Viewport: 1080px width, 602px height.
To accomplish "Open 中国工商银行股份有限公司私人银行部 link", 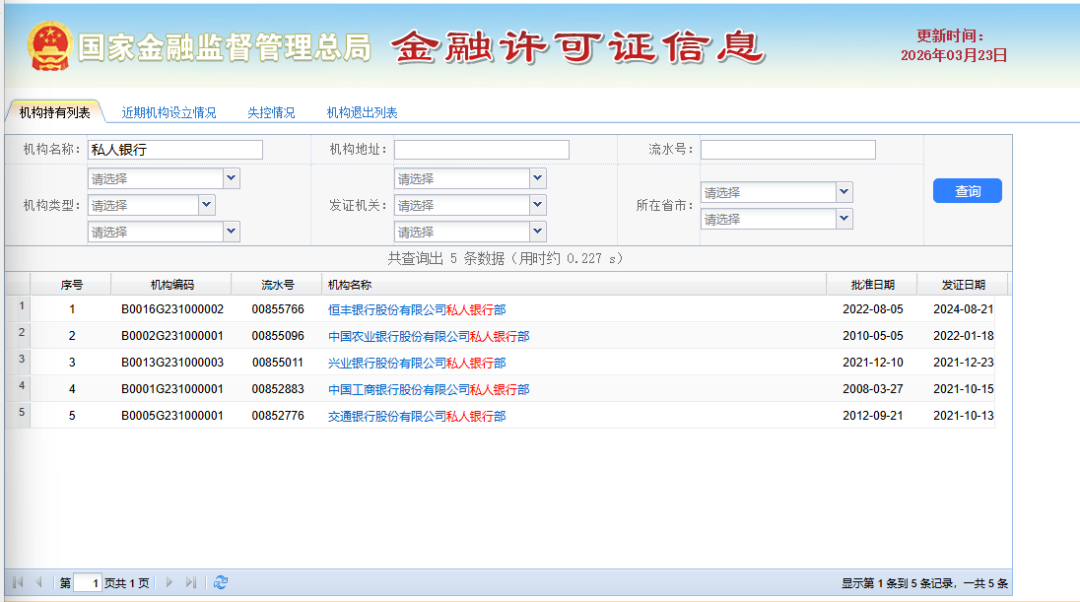I will pos(428,389).
